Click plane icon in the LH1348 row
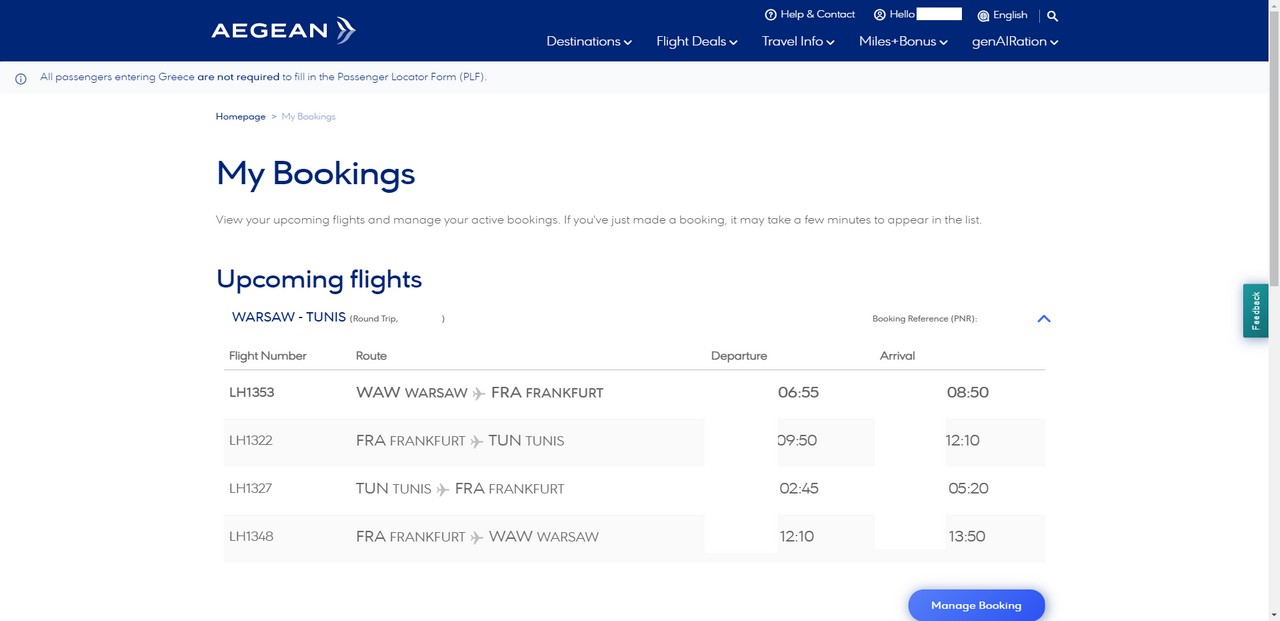This screenshot has width=1280, height=621. pyautogui.click(x=477, y=537)
